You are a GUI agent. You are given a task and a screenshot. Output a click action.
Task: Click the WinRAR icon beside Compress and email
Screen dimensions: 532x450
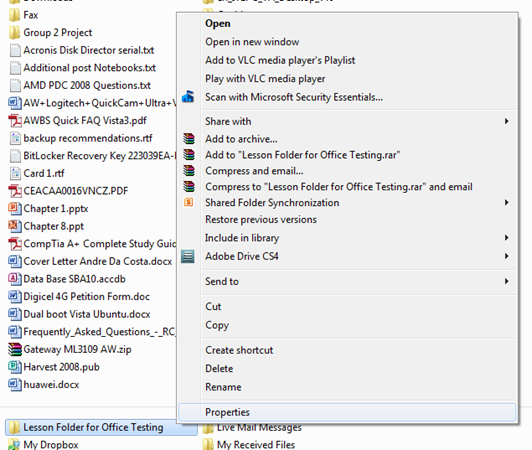click(x=189, y=171)
